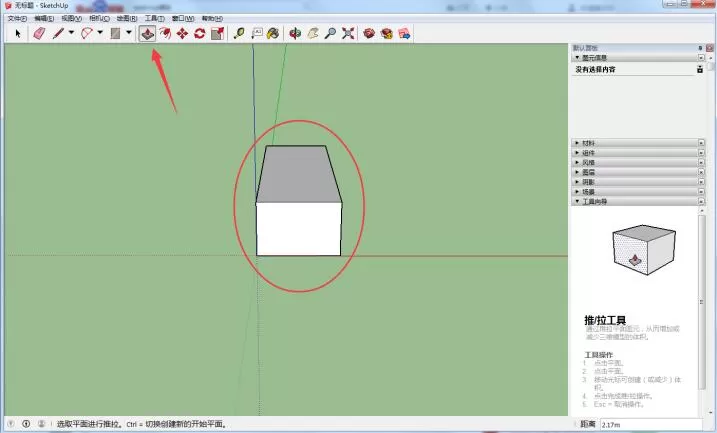This screenshot has width=717, height=433.
Task: Open the 文件(F) menu
Action: click(x=17, y=18)
